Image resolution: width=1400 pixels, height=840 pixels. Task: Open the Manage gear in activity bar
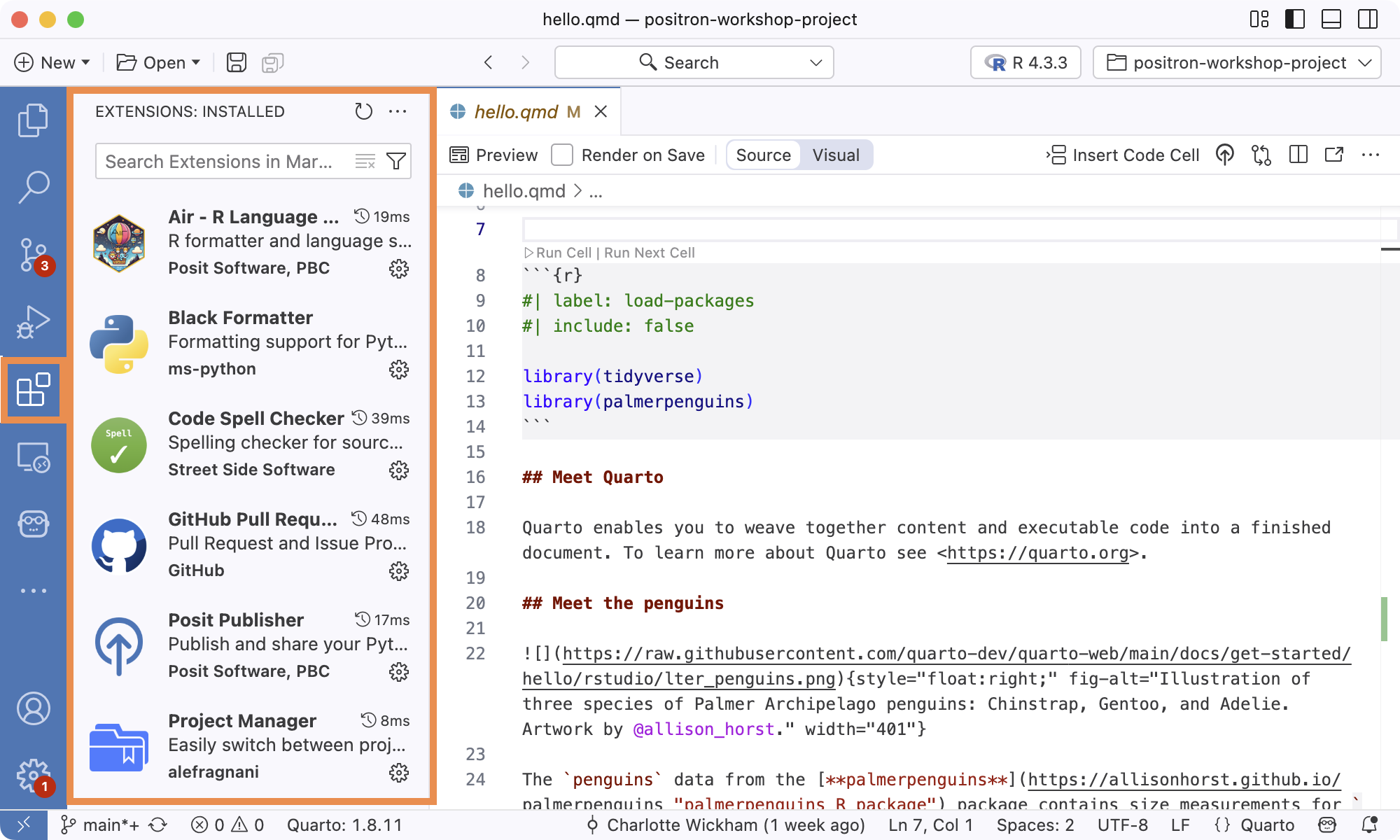click(33, 776)
